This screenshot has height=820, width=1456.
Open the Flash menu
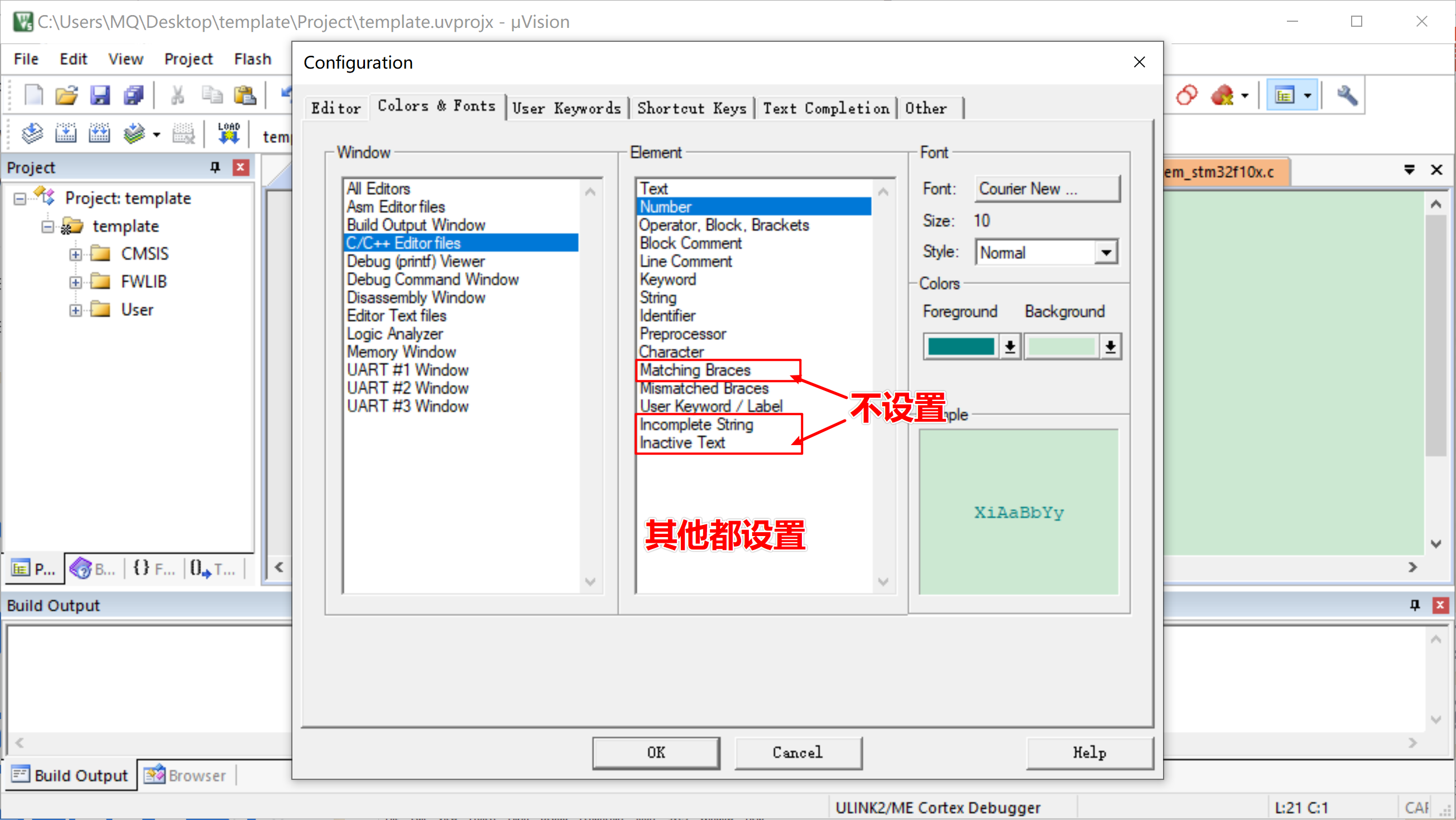(252, 59)
